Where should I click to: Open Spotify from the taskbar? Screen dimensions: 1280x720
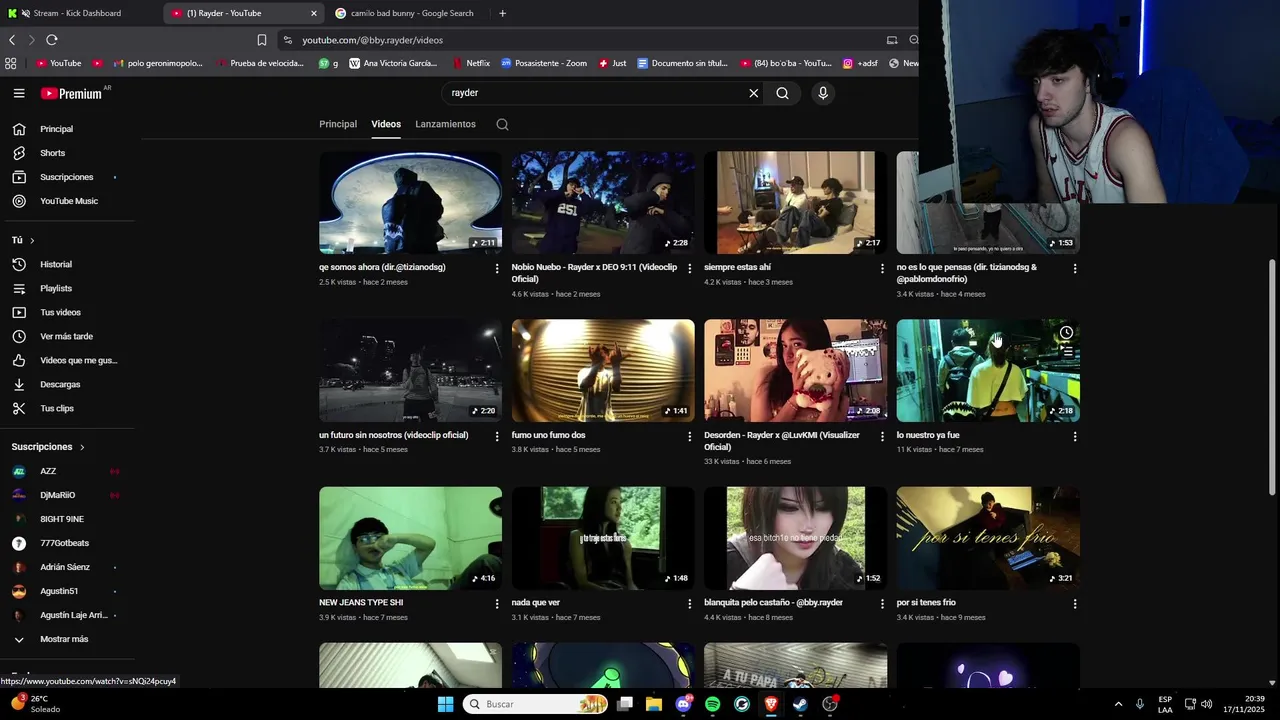coord(712,704)
